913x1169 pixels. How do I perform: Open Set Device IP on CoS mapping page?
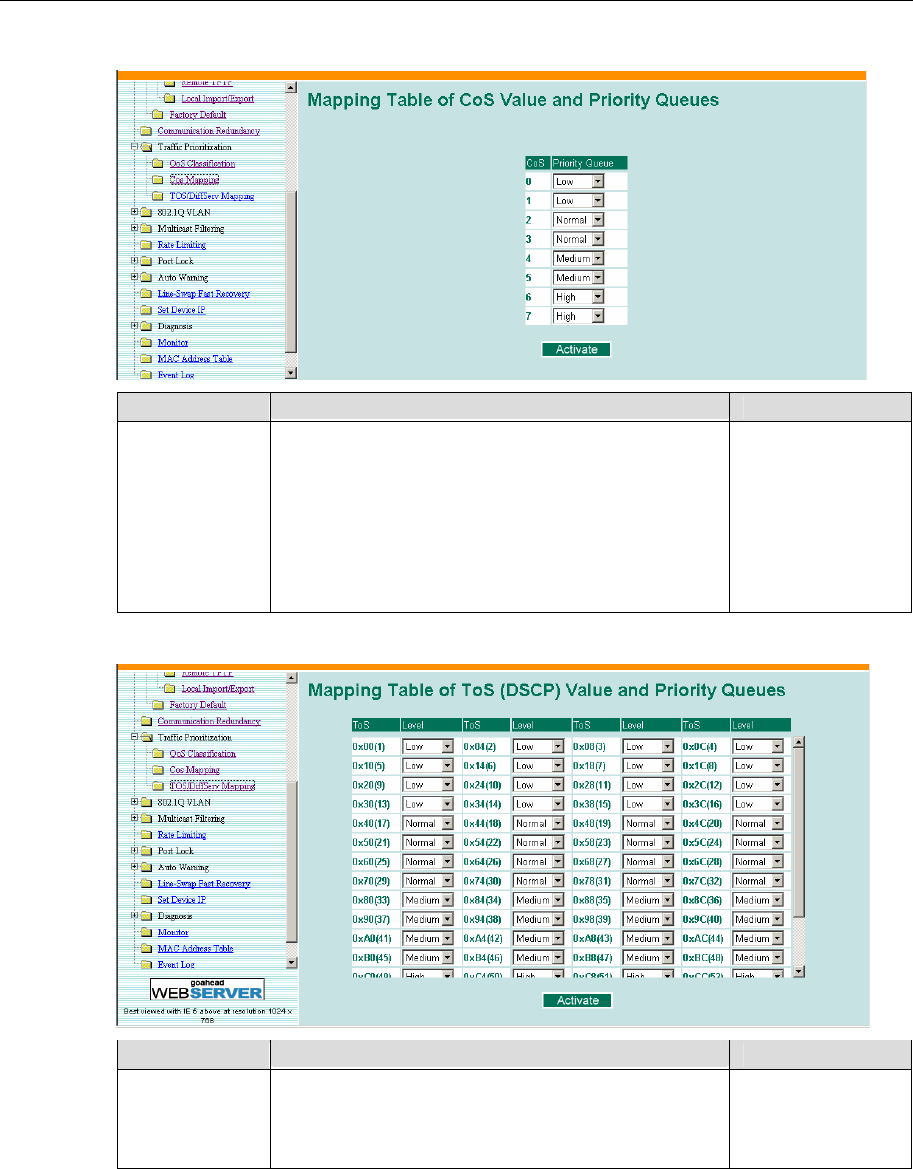point(181,309)
